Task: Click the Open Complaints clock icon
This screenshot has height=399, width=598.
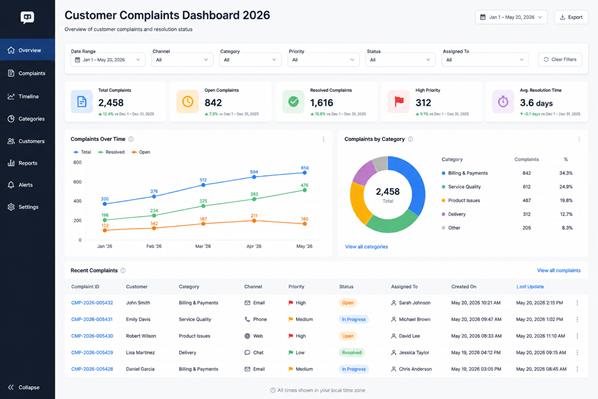Action: click(x=187, y=102)
